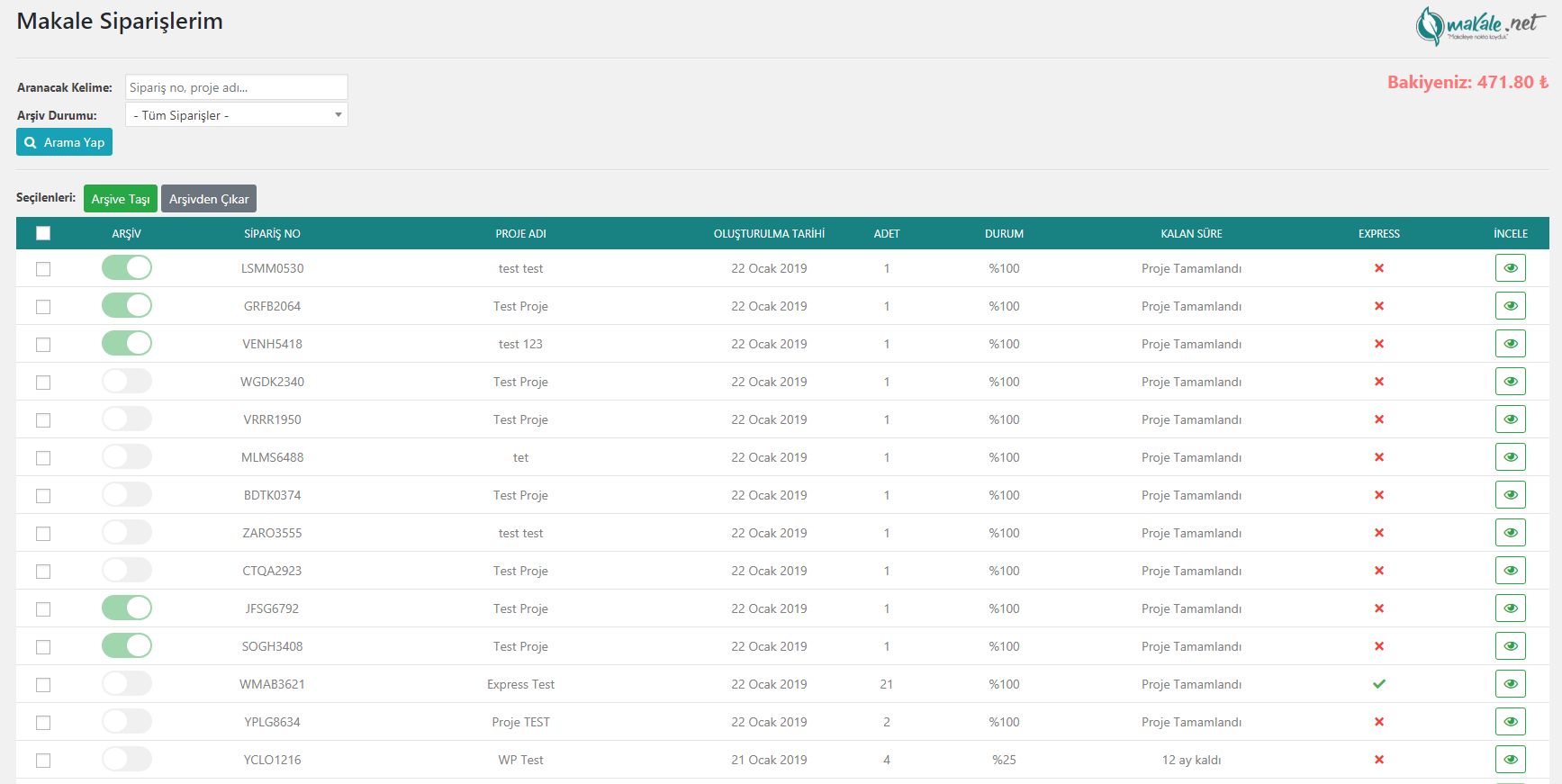Click red express X in YCLO1216 row
Image resolution: width=1562 pixels, height=784 pixels.
pos(1378,760)
